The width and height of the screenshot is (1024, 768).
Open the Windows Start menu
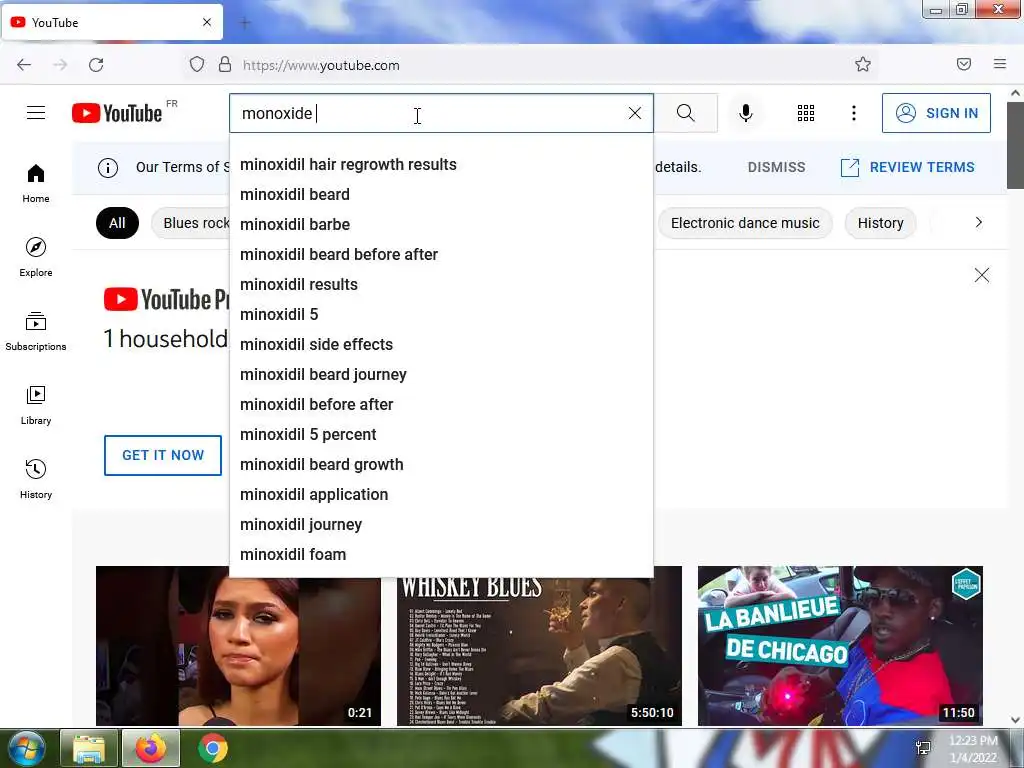tap(26, 748)
